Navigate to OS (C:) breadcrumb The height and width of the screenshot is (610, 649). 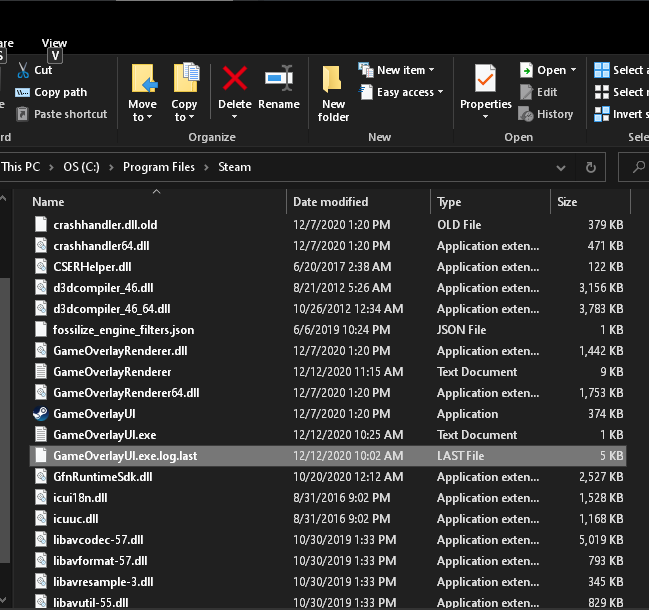(82, 167)
